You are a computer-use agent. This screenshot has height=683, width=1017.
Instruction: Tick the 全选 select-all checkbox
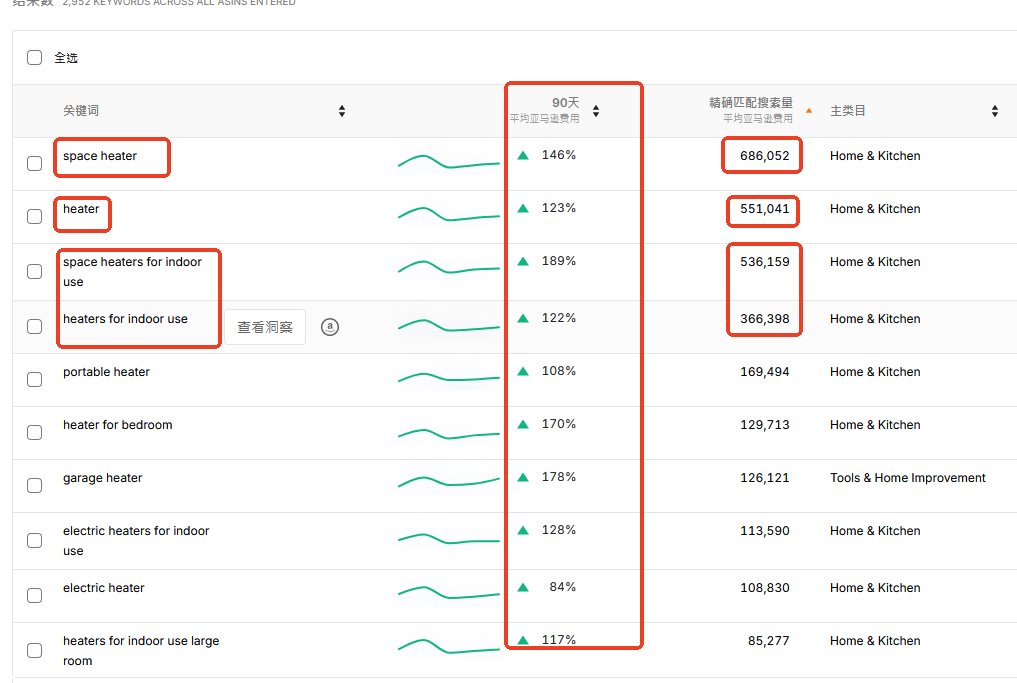tap(34, 58)
